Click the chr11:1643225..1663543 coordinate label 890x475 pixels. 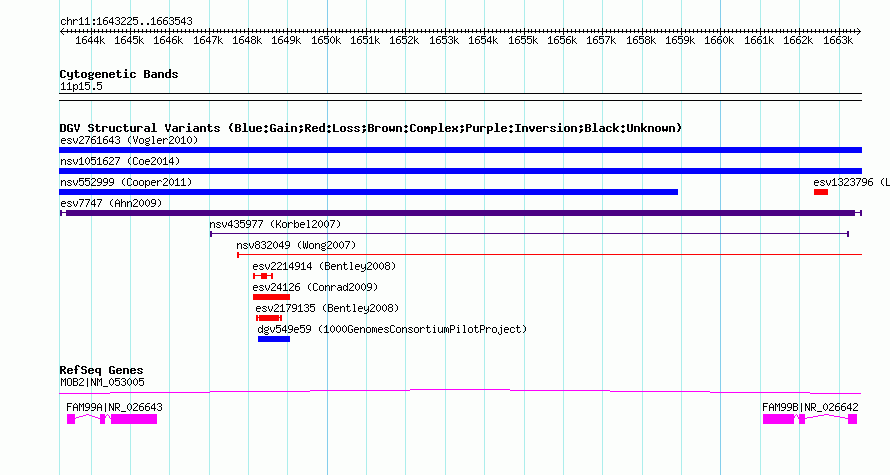coord(126,22)
